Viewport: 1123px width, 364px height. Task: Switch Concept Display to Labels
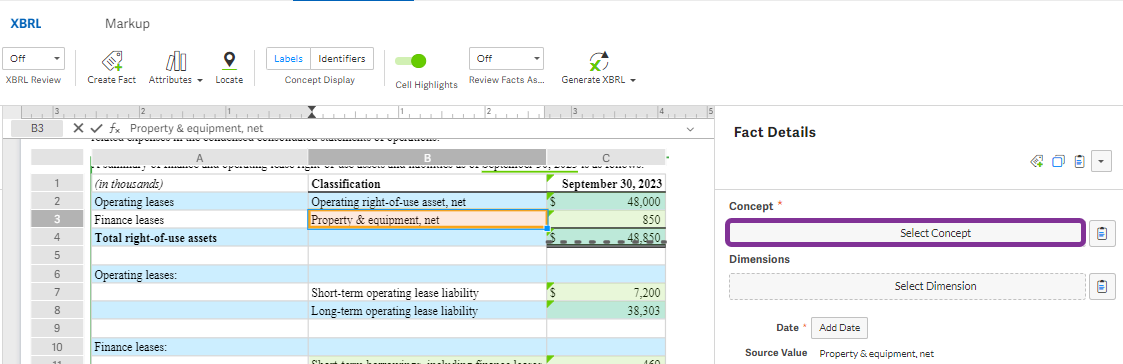(x=289, y=59)
